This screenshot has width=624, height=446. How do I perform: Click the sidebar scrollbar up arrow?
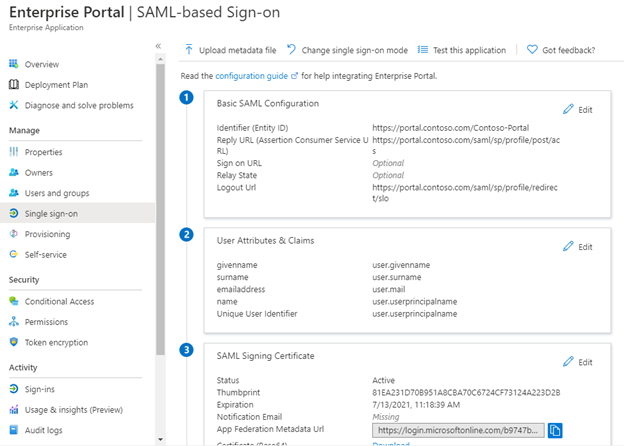(160, 59)
